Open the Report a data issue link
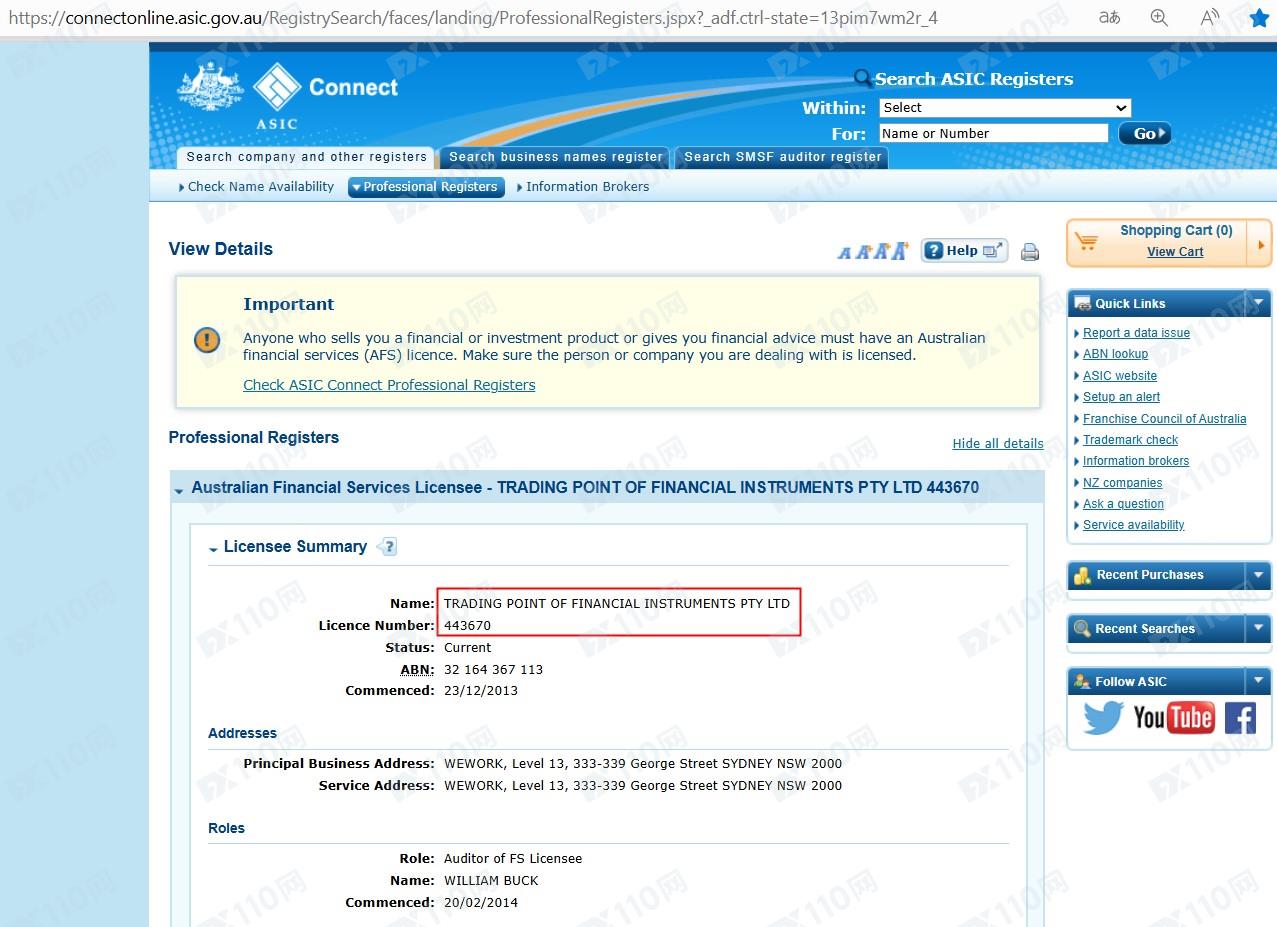The image size is (1277, 927). pos(1136,333)
